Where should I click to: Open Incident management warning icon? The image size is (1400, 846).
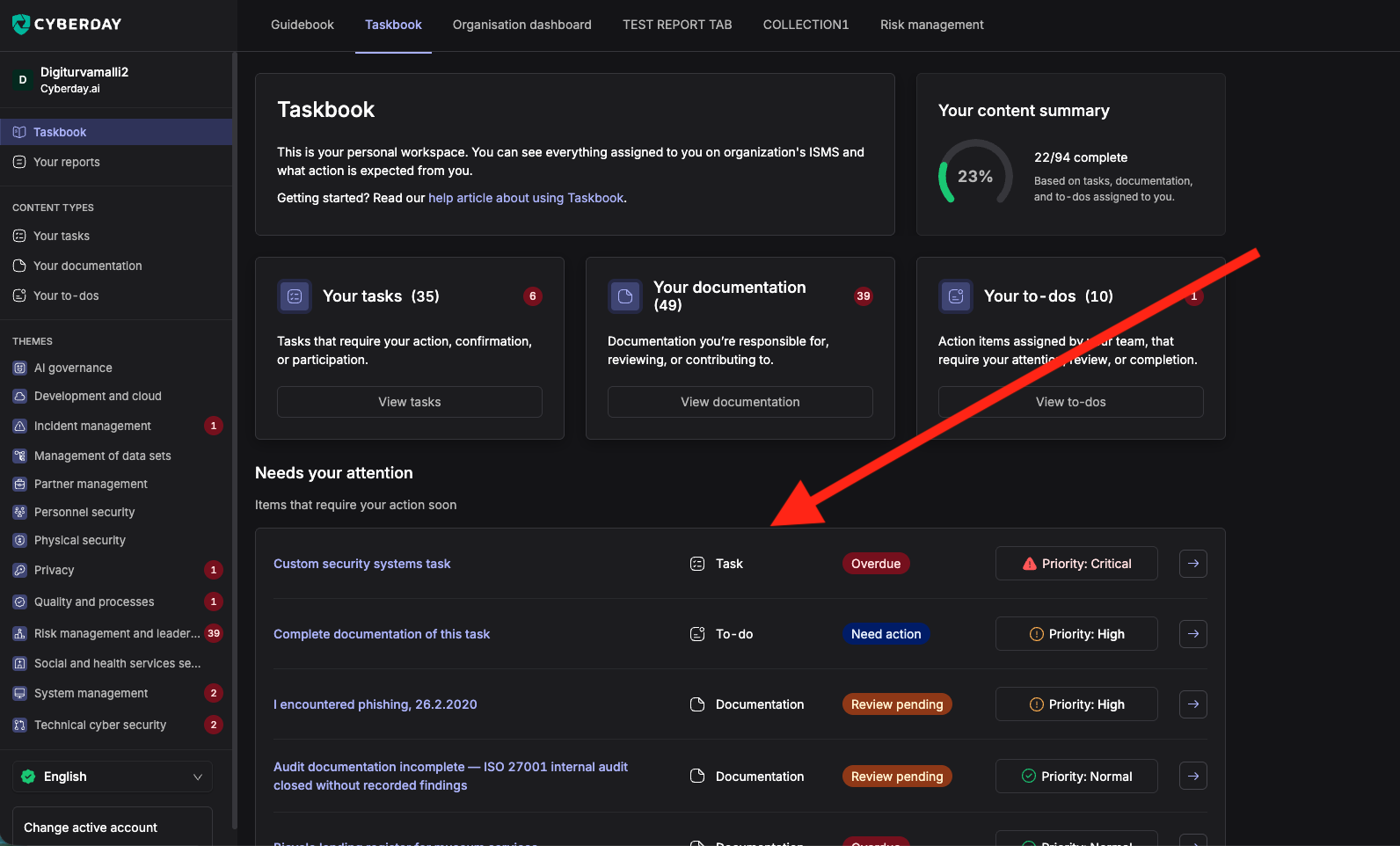[19, 426]
